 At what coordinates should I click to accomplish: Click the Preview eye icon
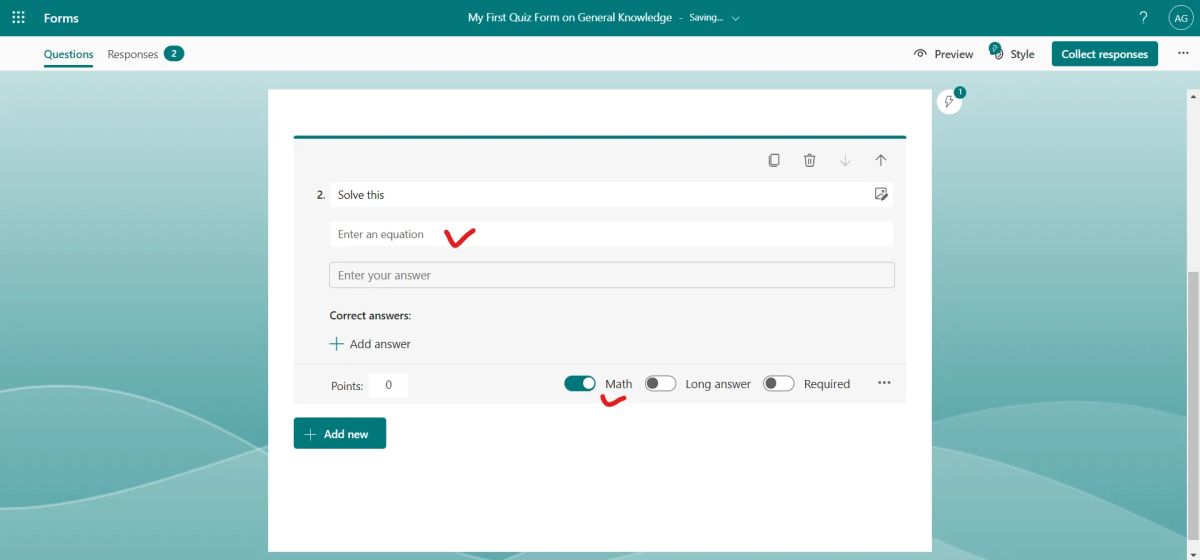point(920,54)
